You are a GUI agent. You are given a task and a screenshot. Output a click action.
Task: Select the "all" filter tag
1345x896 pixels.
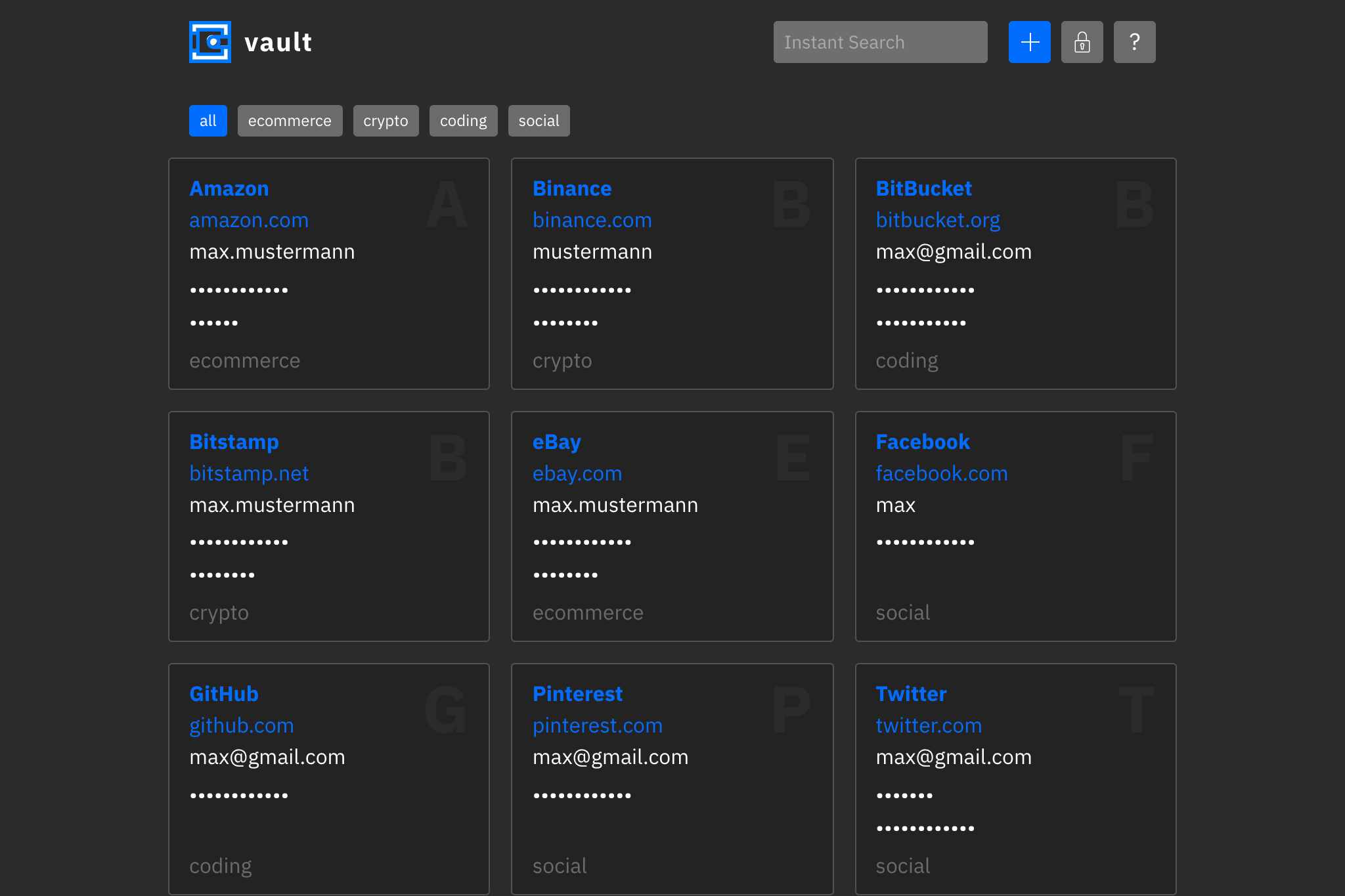(208, 121)
